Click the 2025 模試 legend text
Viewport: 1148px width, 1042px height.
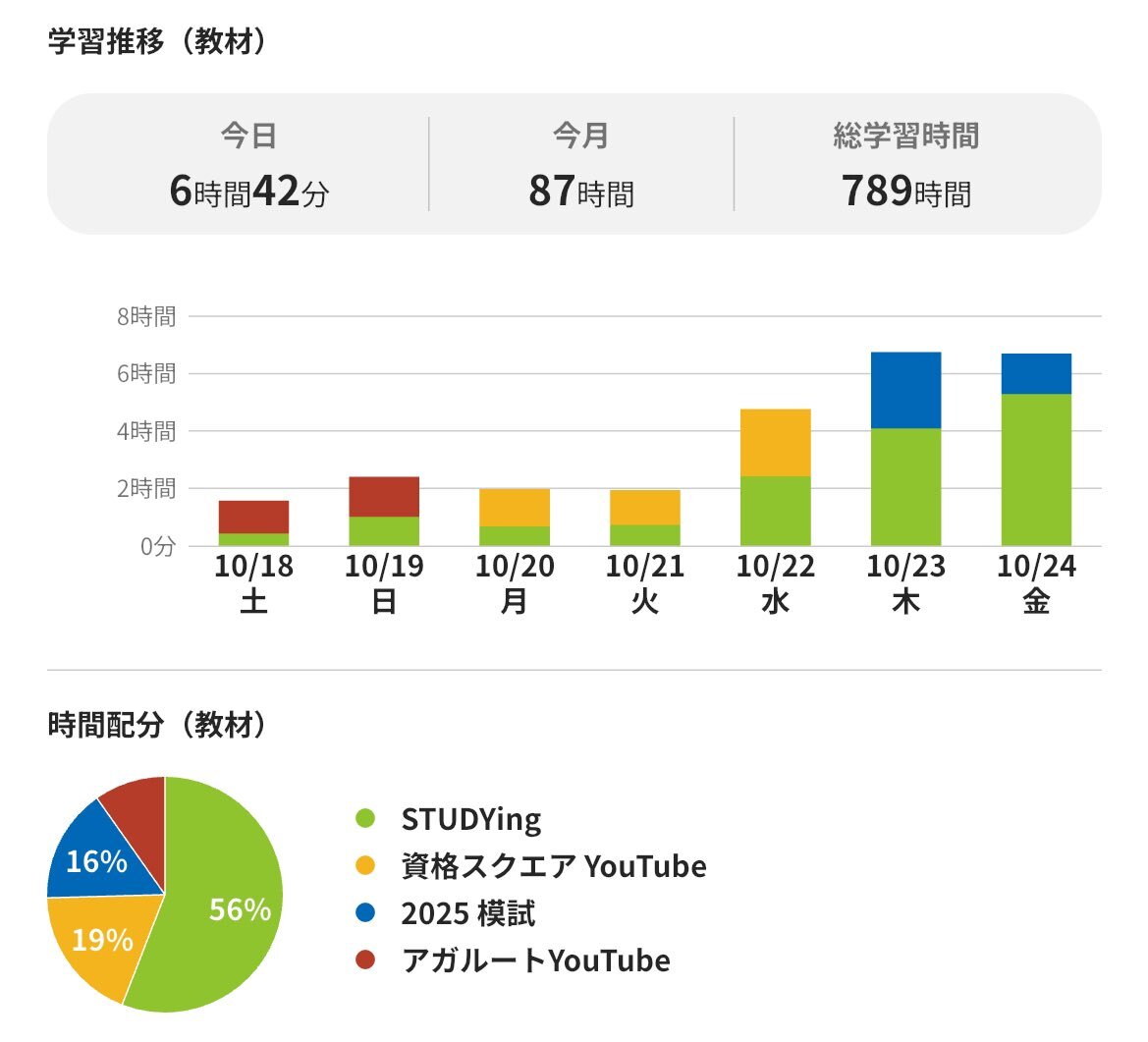[x=467, y=913]
